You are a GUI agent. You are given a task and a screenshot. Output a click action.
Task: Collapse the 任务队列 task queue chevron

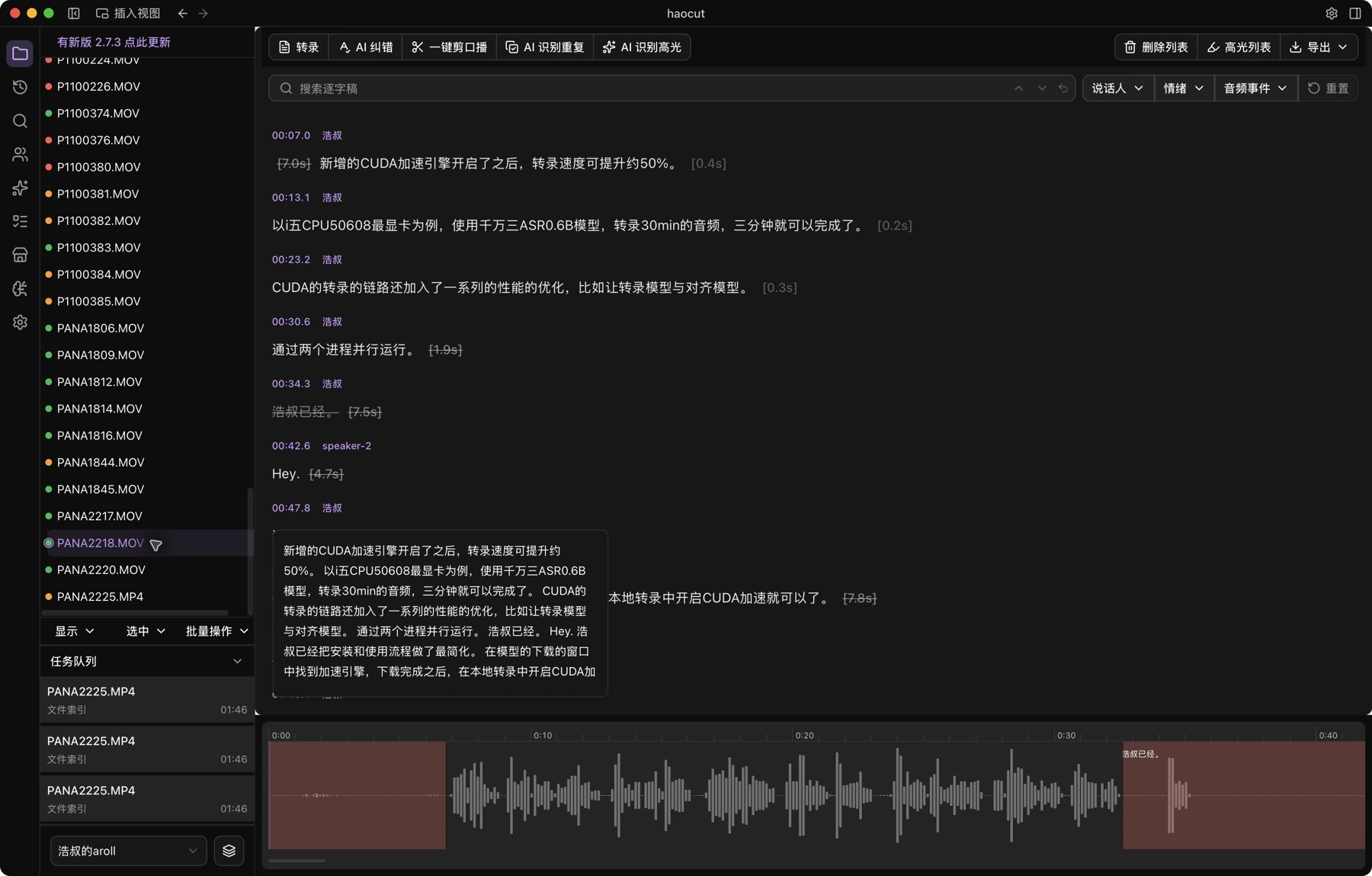237,662
